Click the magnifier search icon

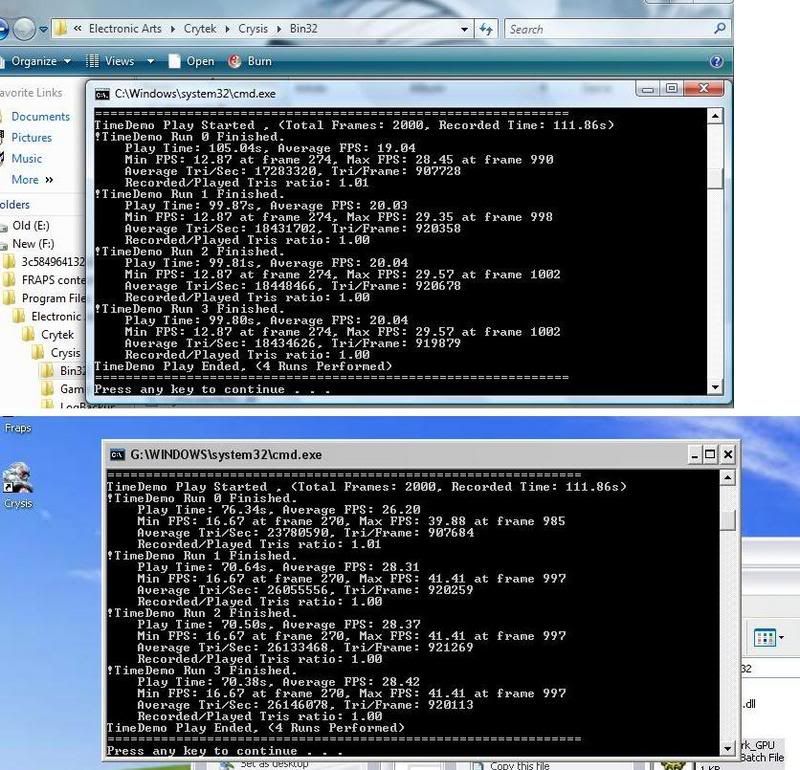(x=720, y=29)
